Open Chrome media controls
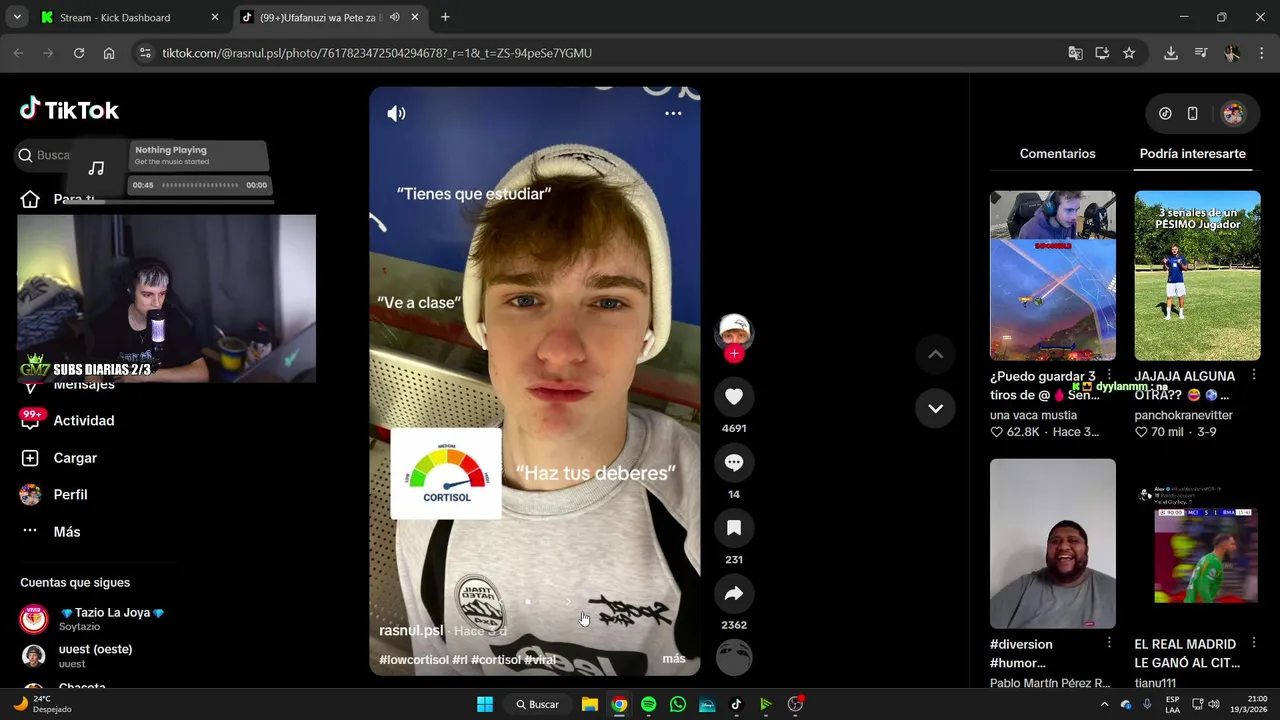The height and width of the screenshot is (720, 1280). click(1201, 53)
